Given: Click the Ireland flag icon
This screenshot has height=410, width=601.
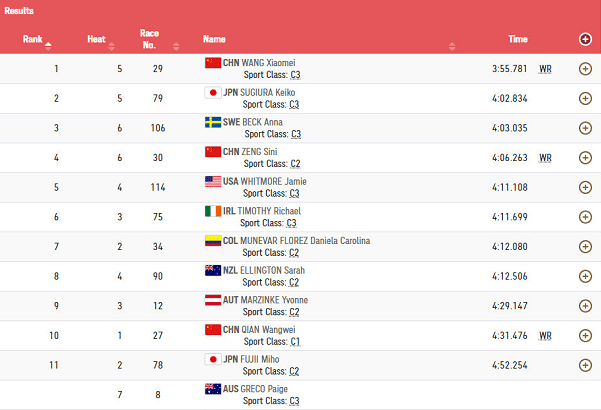Looking at the screenshot, I should point(212,211).
